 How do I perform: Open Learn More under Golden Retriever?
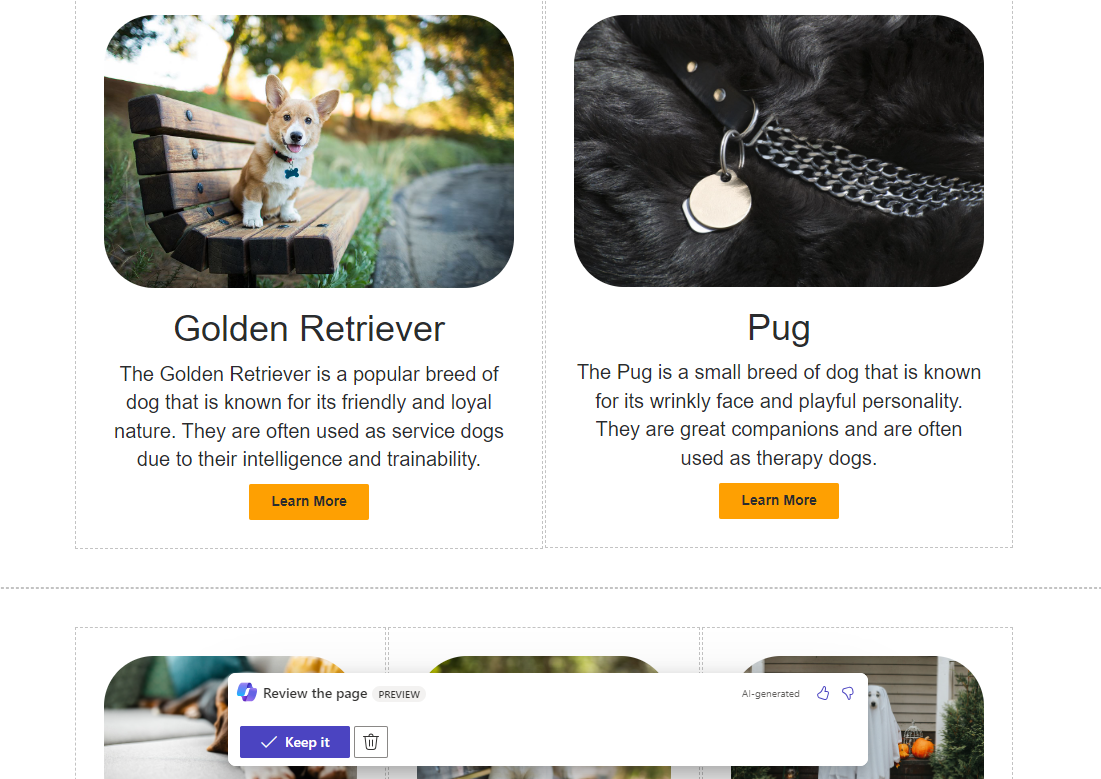[x=309, y=502]
